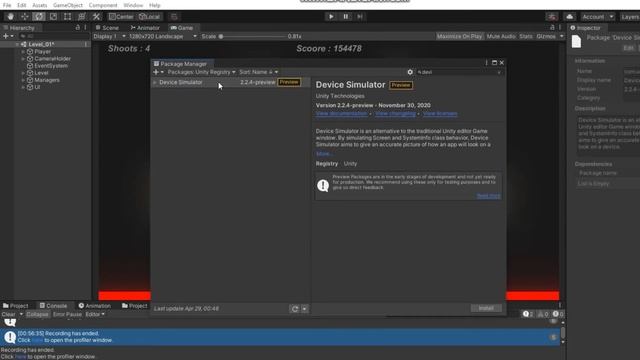Click the Package Manager search field

point(459,72)
